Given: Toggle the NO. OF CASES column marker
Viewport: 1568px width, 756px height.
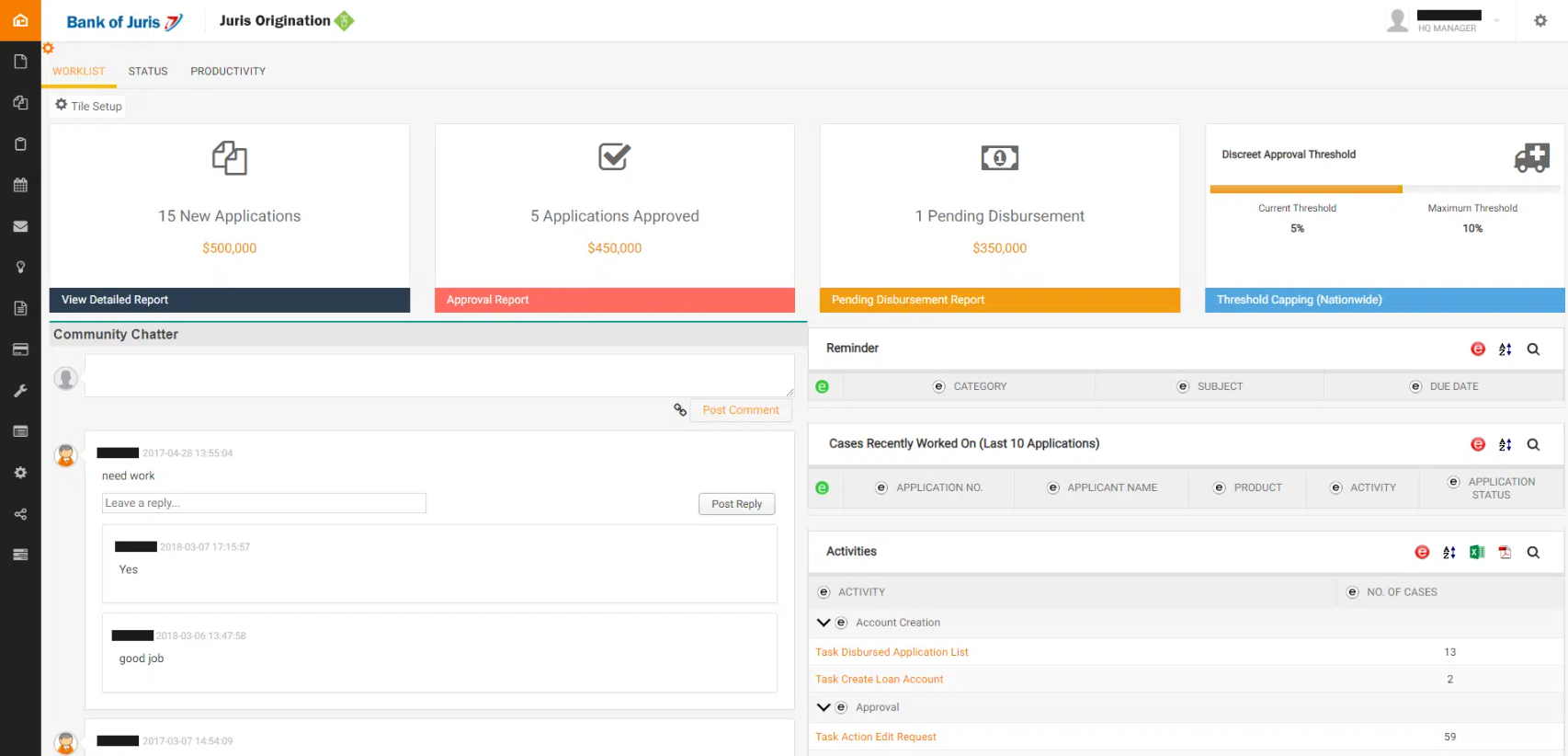Looking at the screenshot, I should coord(1352,592).
